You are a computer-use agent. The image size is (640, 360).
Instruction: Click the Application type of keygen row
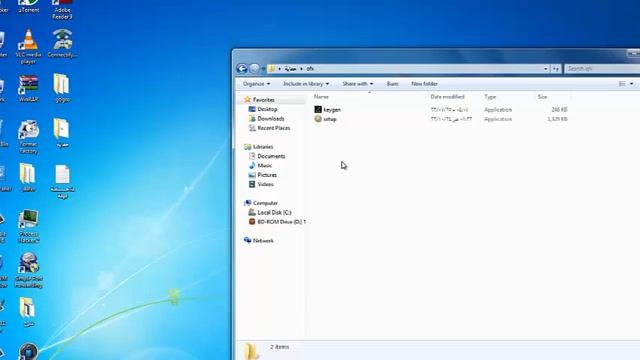[498, 110]
